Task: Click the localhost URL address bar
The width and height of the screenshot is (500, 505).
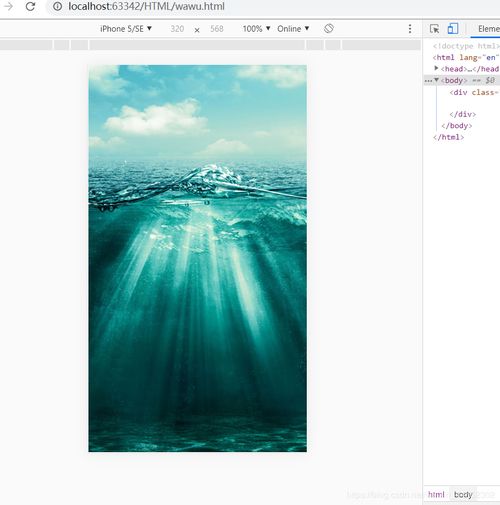Action: pos(146,6)
